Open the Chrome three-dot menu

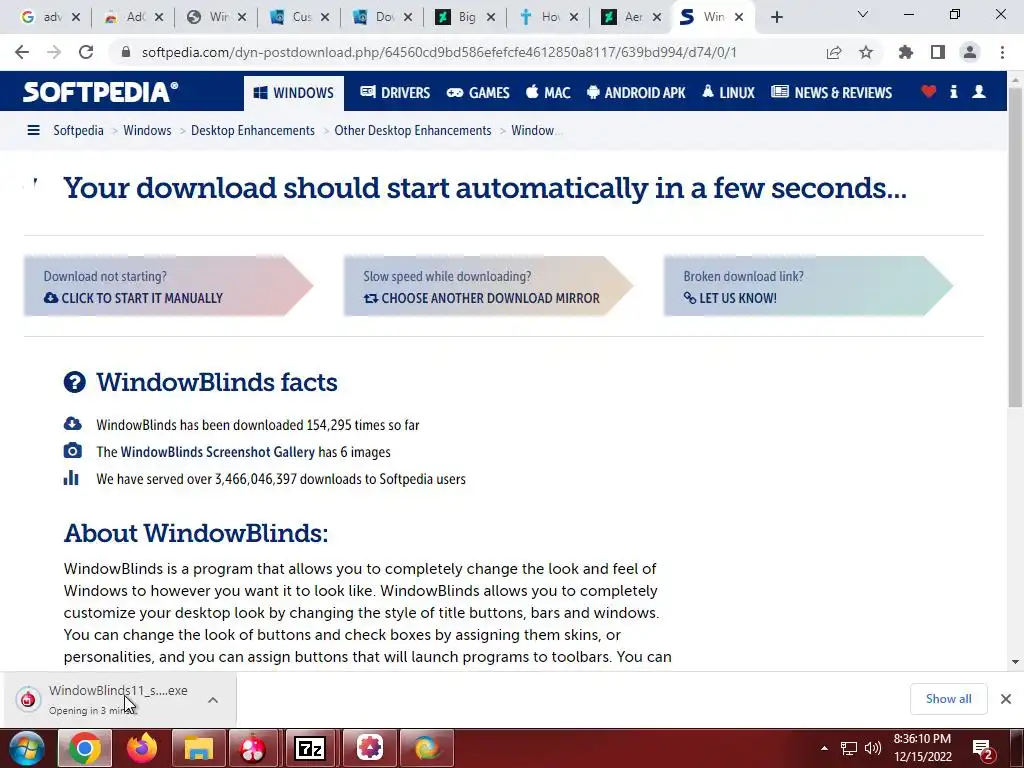[1002, 52]
